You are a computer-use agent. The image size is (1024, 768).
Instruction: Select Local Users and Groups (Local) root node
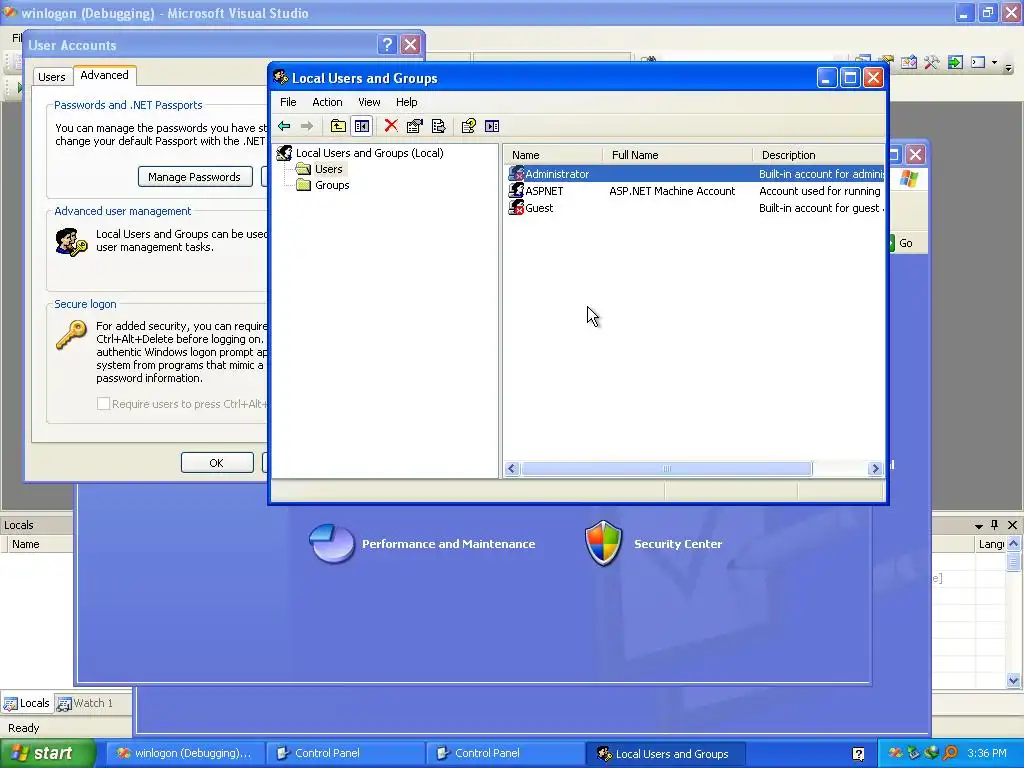click(x=370, y=153)
